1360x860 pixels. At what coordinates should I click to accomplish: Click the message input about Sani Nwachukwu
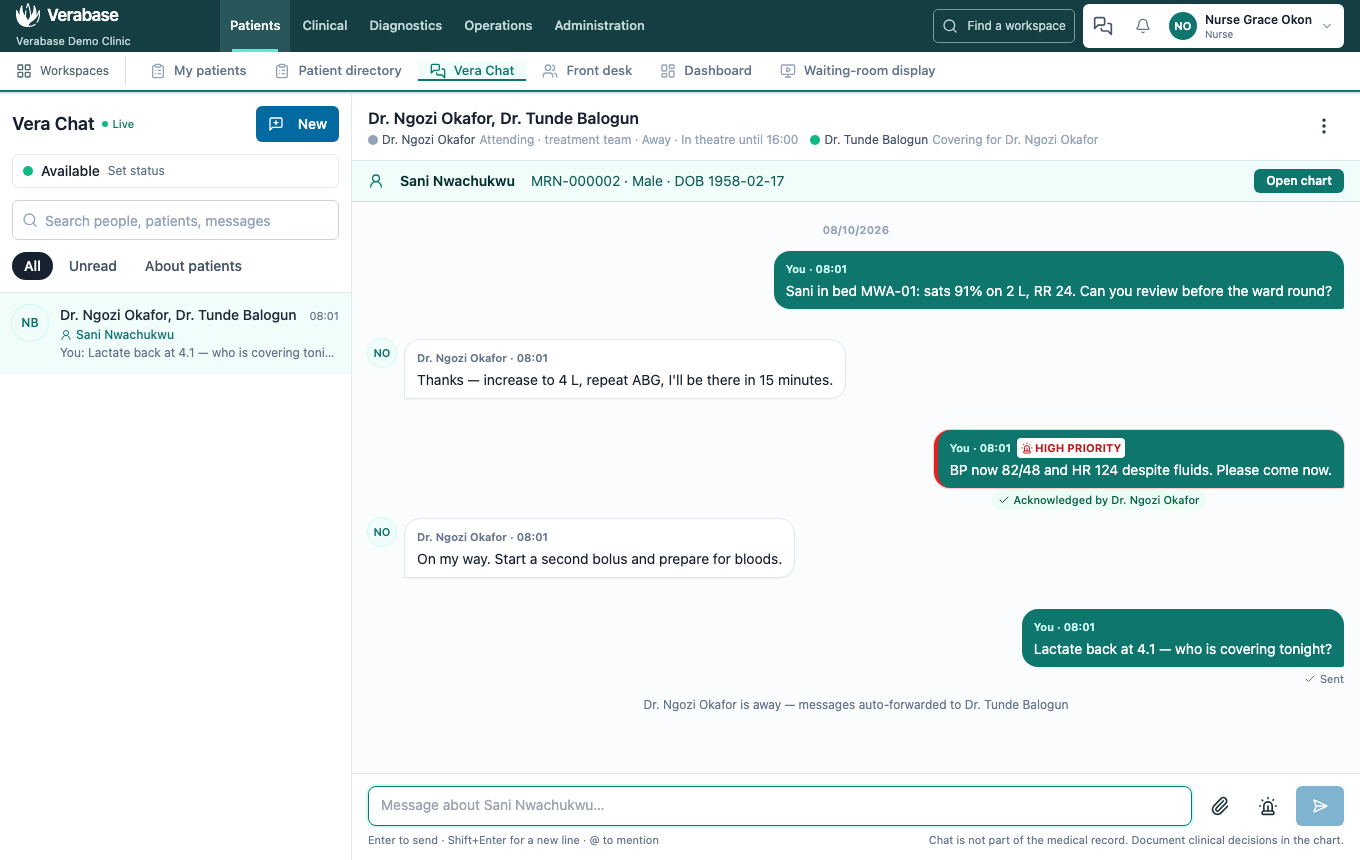(780, 806)
